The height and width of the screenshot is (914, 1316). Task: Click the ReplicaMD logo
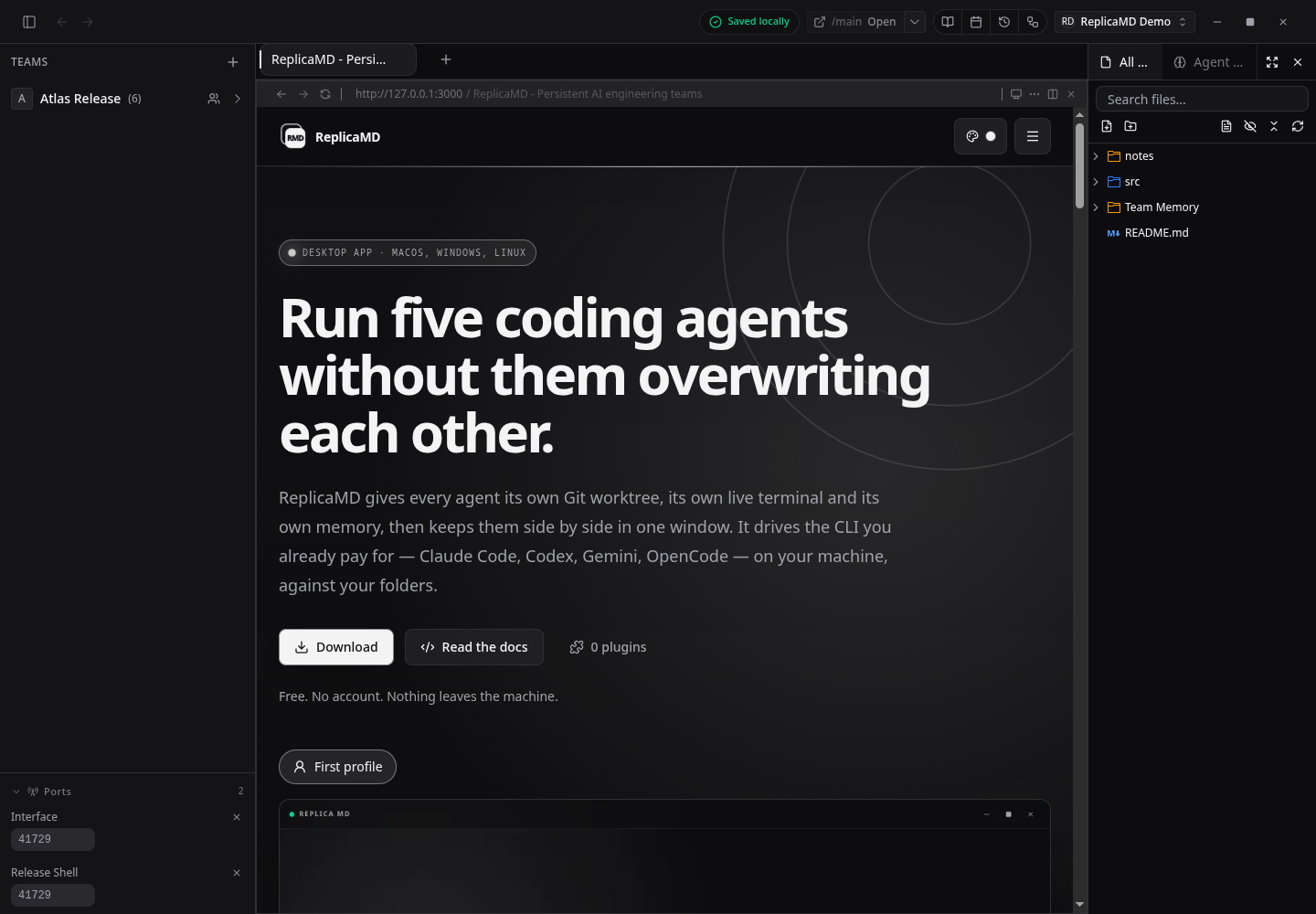pyautogui.click(x=330, y=137)
